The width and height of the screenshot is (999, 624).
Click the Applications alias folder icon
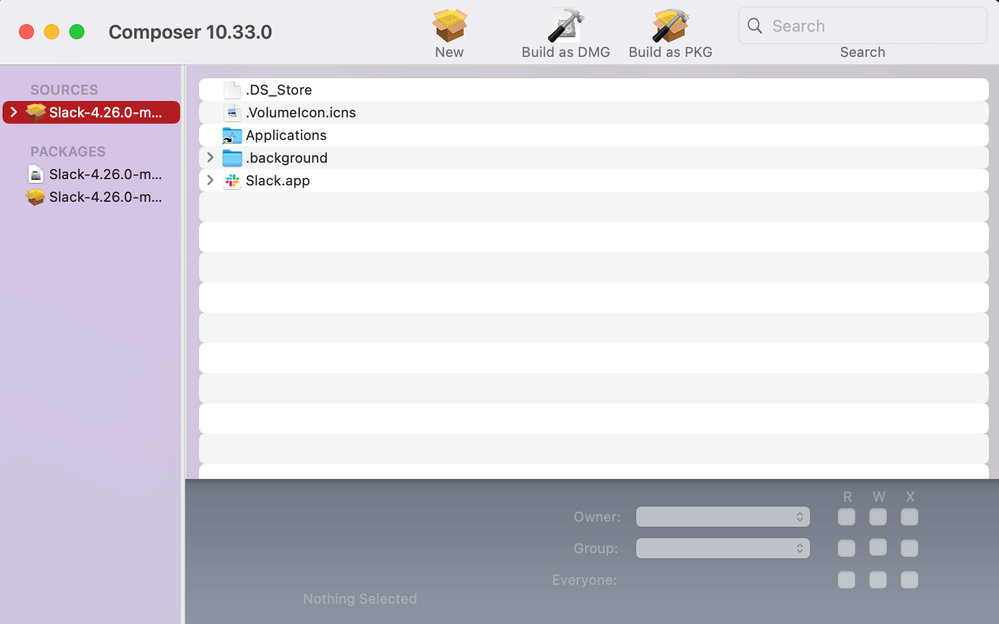tap(232, 135)
